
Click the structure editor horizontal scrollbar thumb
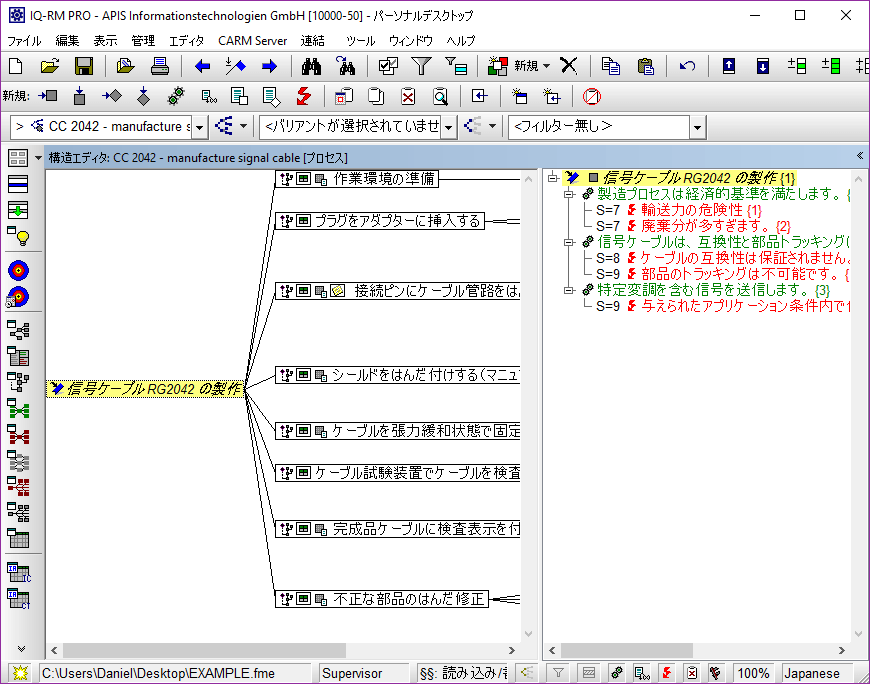coord(204,650)
